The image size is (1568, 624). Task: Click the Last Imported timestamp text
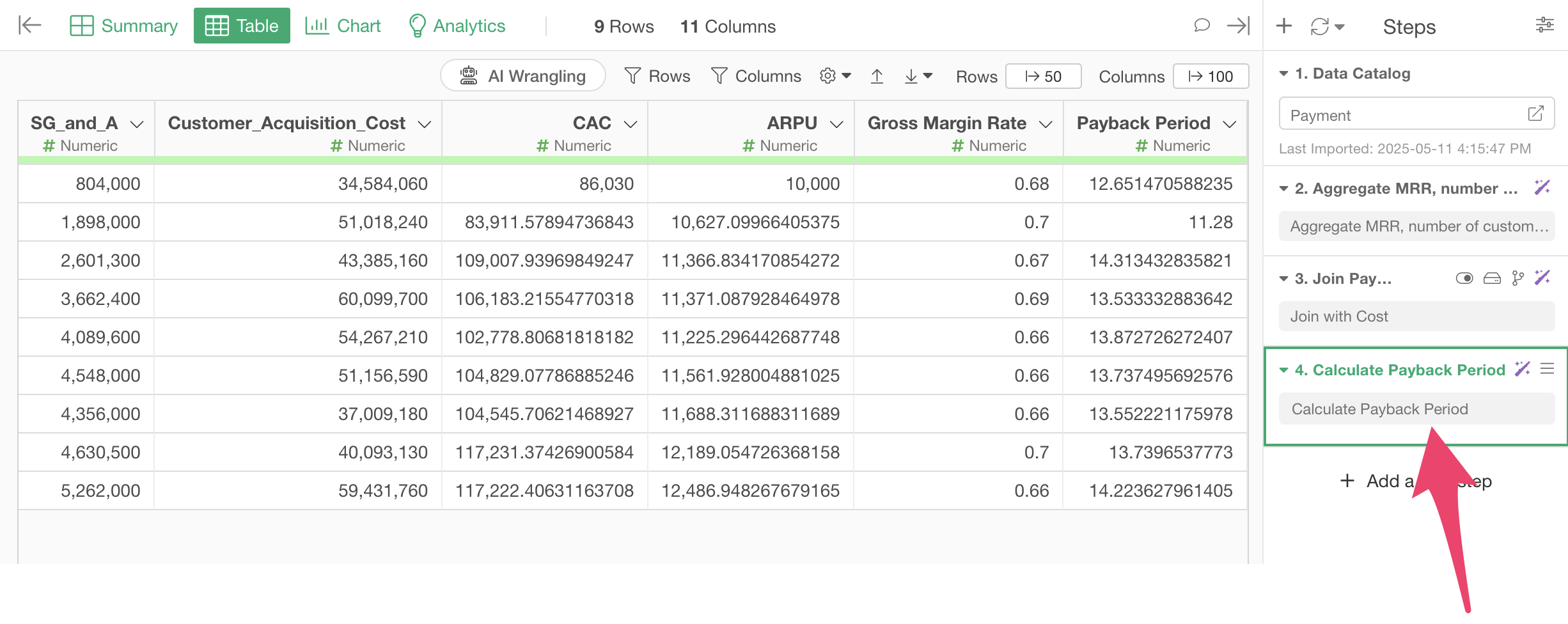(x=1405, y=148)
